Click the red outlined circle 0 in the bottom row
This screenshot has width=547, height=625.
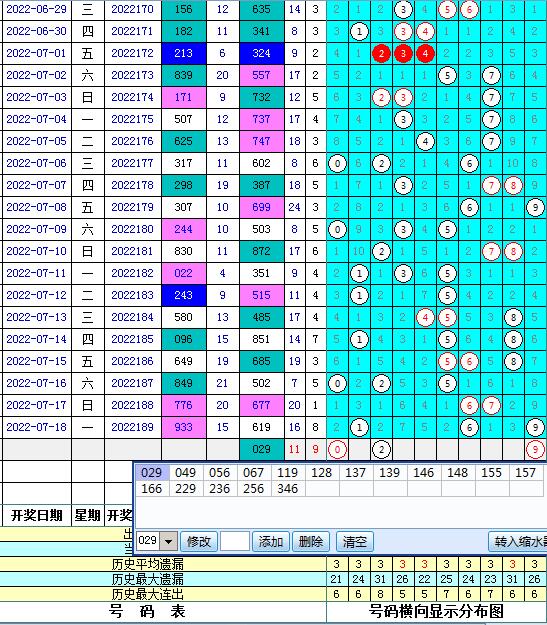(337, 450)
